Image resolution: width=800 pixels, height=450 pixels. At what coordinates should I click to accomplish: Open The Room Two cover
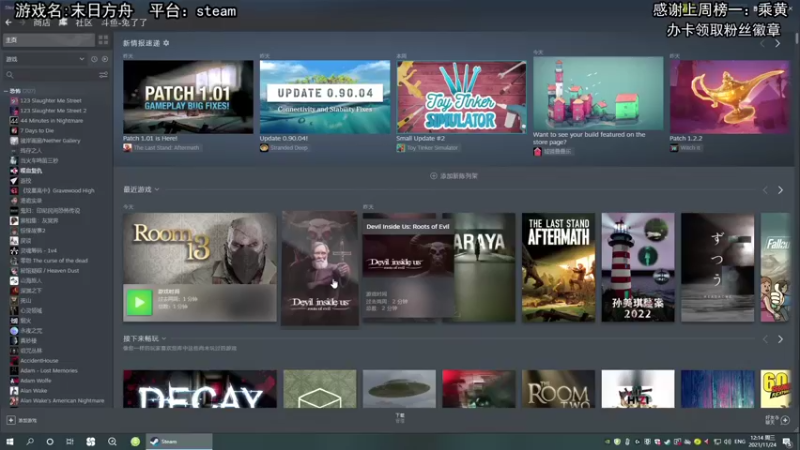pyautogui.click(x=558, y=389)
